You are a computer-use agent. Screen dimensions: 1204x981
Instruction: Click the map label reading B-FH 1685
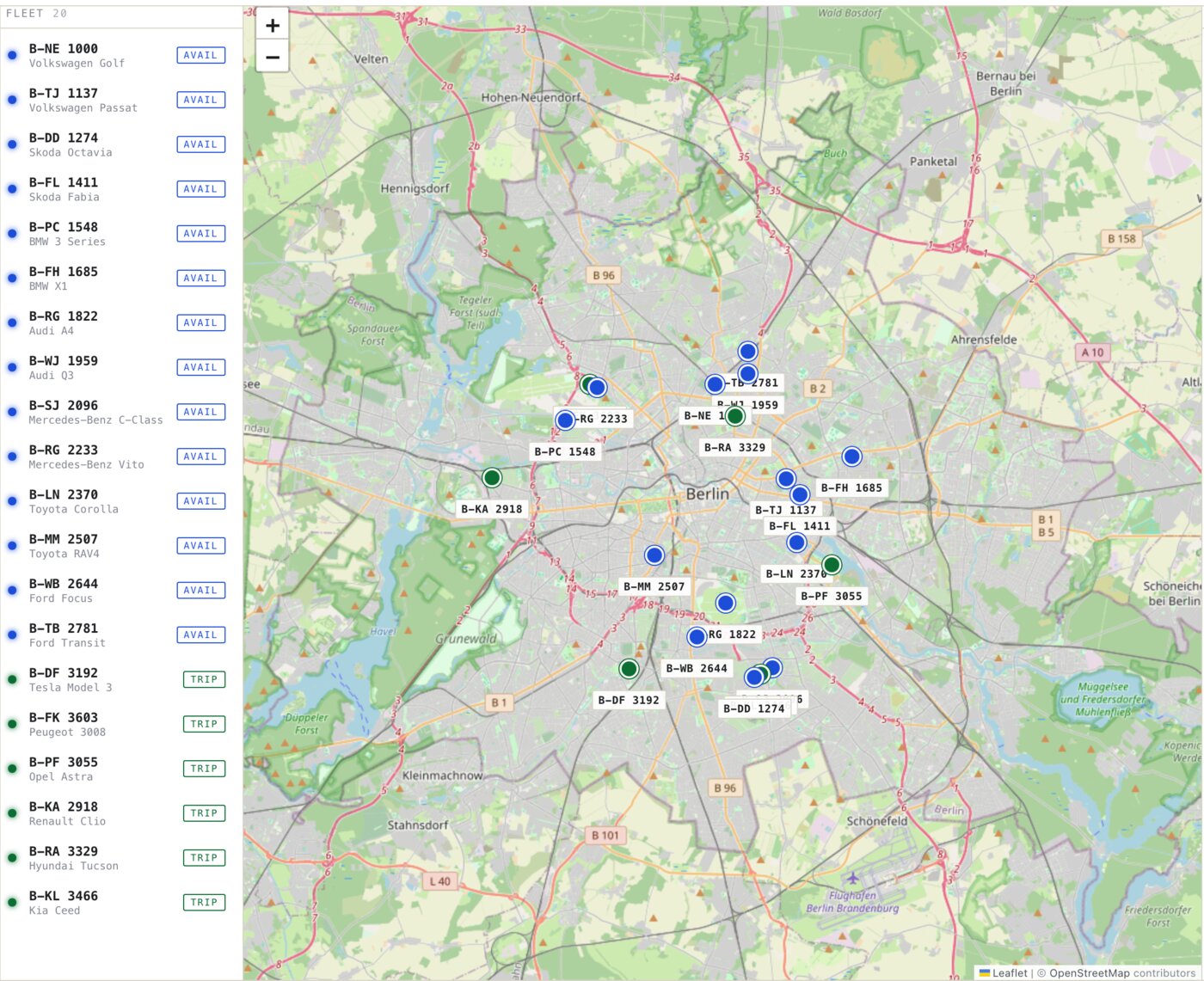(851, 487)
